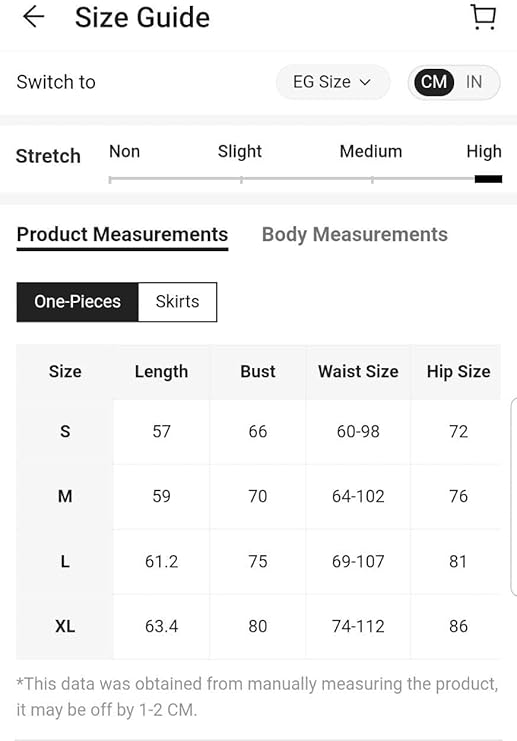Click the Medium stretch marker
This screenshot has height=741, width=517.
tap(372, 180)
